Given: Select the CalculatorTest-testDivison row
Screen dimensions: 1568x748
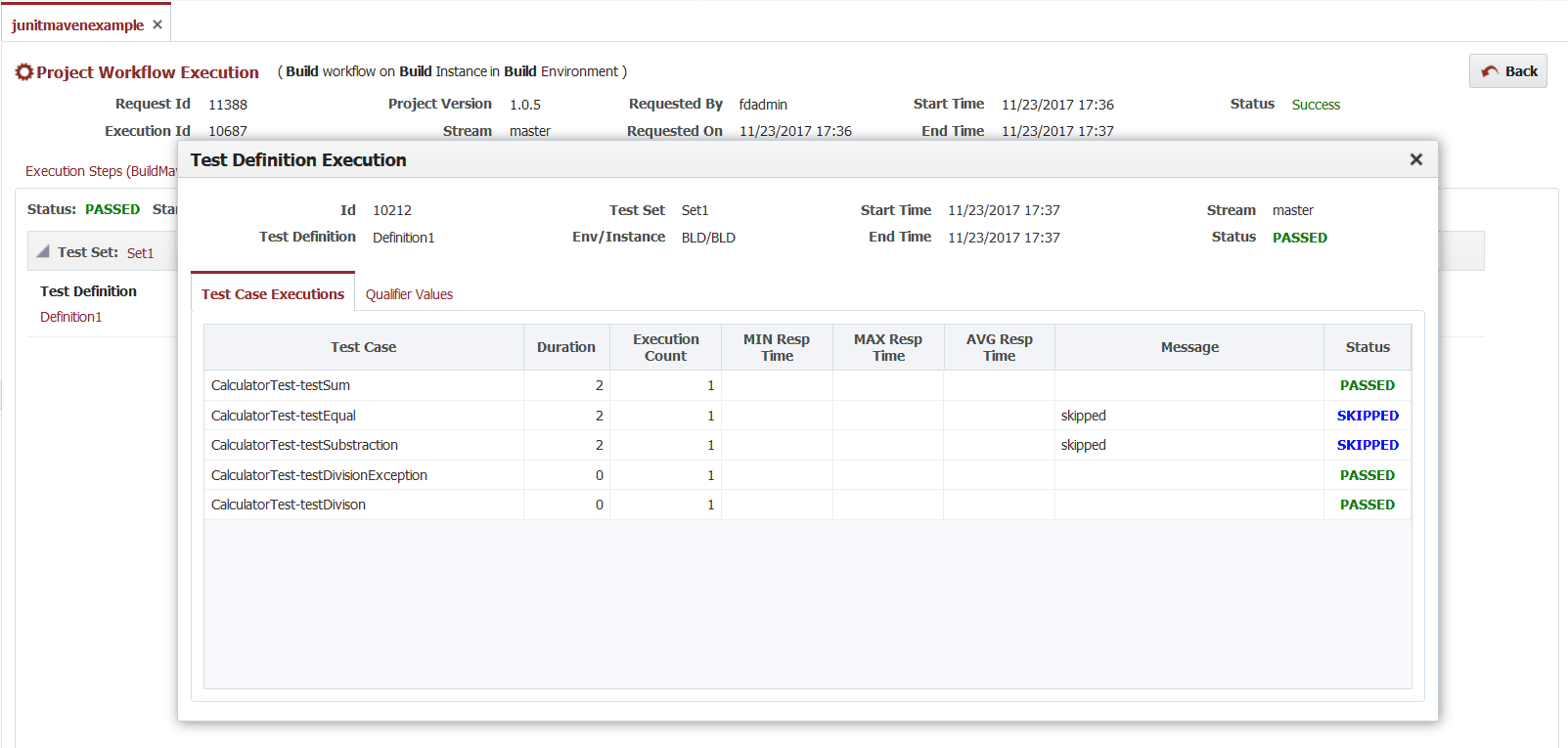Looking at the screenshot, I should pyautogui.click(x=807, y=505).
